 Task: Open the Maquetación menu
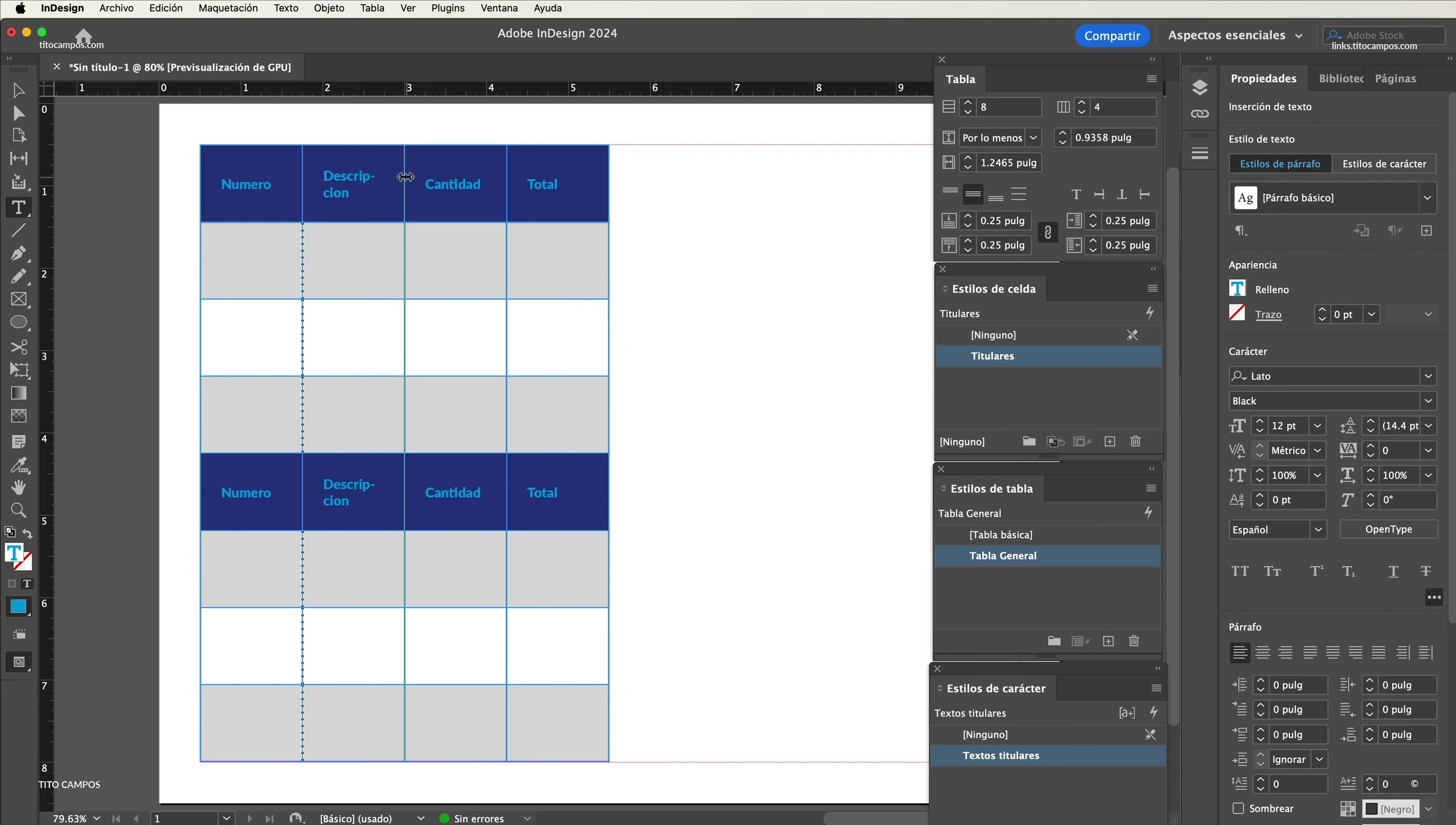coord(228,9)
